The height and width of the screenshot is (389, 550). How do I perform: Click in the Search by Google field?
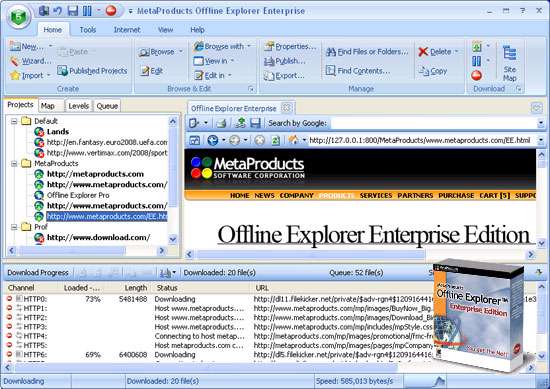tap(433, 123)
